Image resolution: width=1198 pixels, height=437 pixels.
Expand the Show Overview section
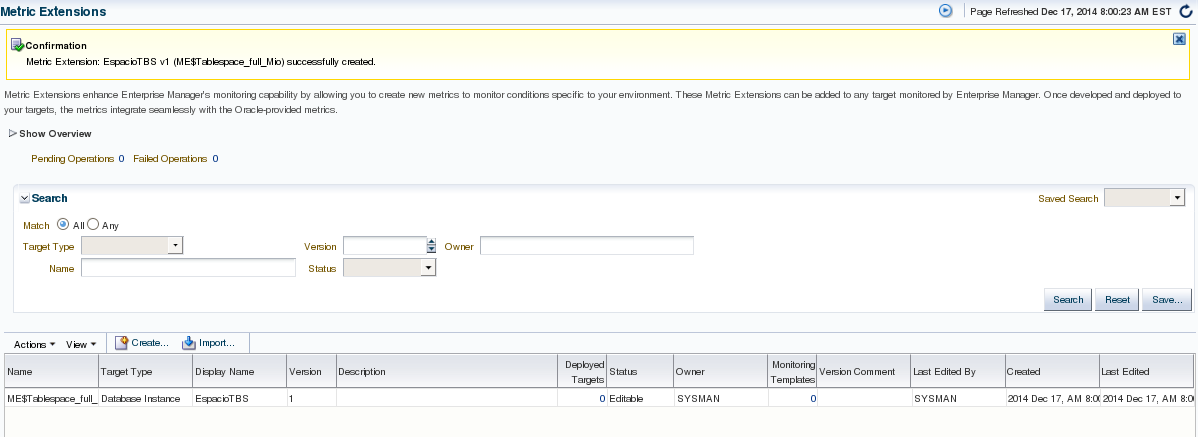[13, 133]
